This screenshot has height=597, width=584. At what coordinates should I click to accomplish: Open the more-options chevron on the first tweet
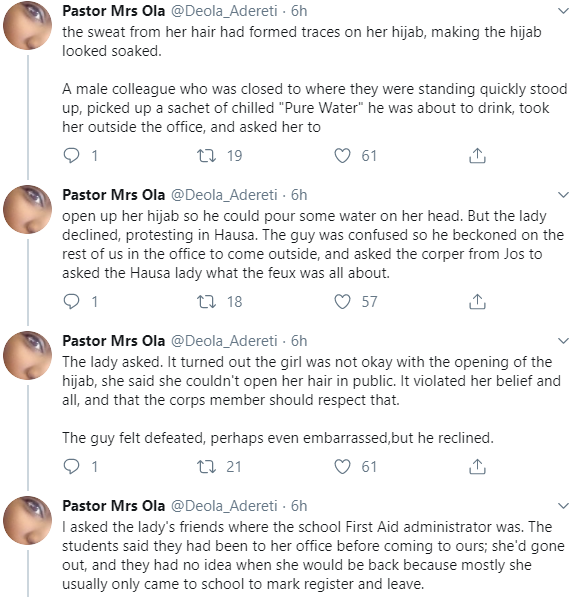563,11
